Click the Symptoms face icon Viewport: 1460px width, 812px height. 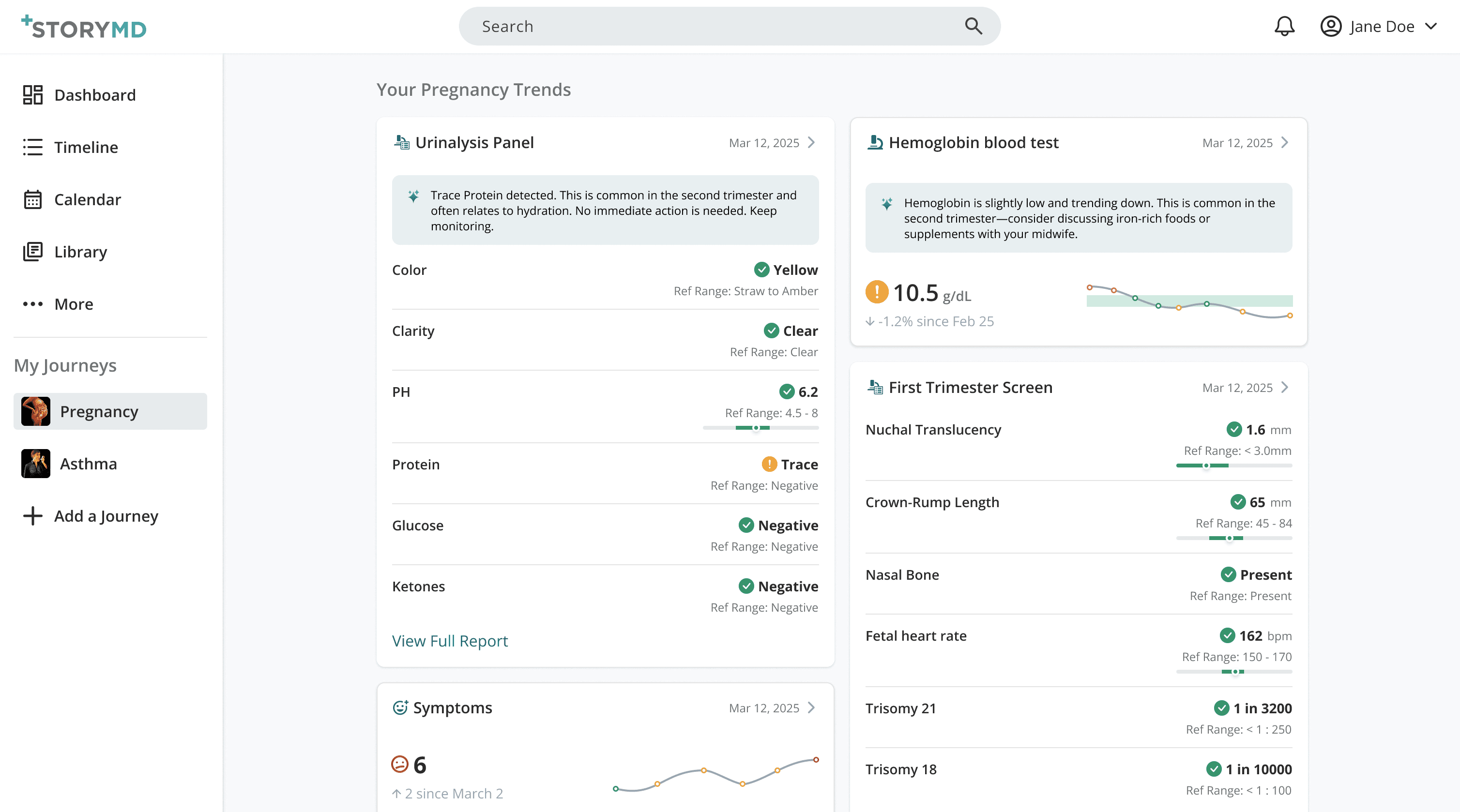coord(400,707)
